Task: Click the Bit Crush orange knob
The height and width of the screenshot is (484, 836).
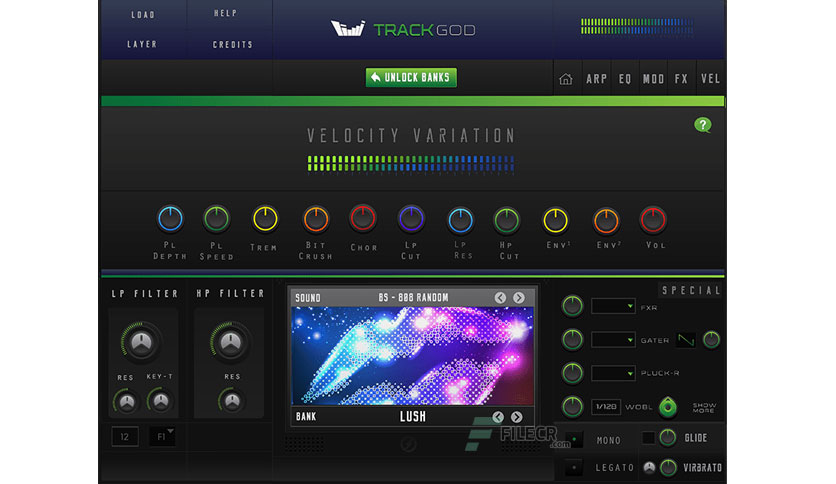Action: 316,220
